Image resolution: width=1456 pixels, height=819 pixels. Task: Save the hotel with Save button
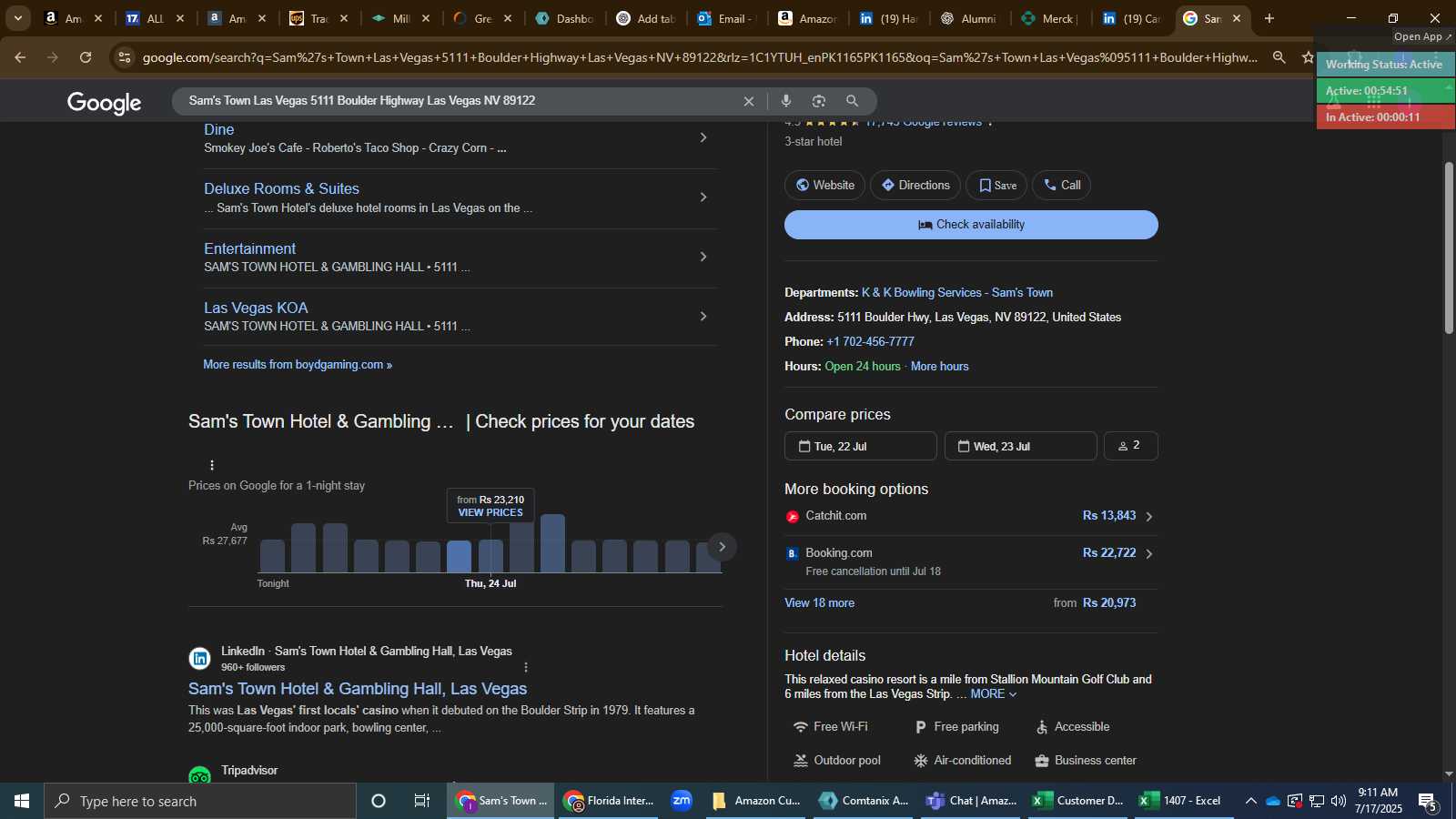pyautogui.click(x=996, y=185)
